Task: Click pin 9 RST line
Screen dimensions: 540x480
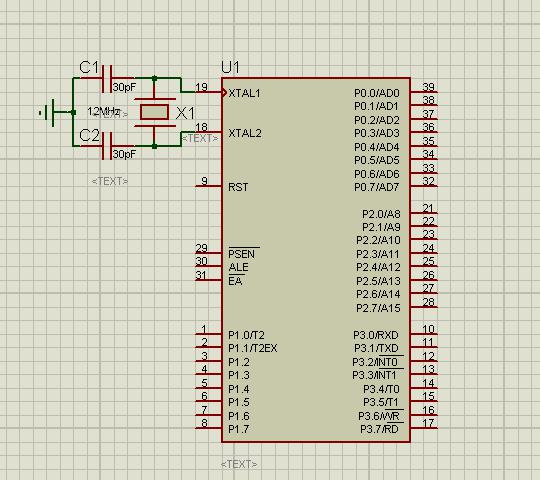Action: (x=208, y=186)
